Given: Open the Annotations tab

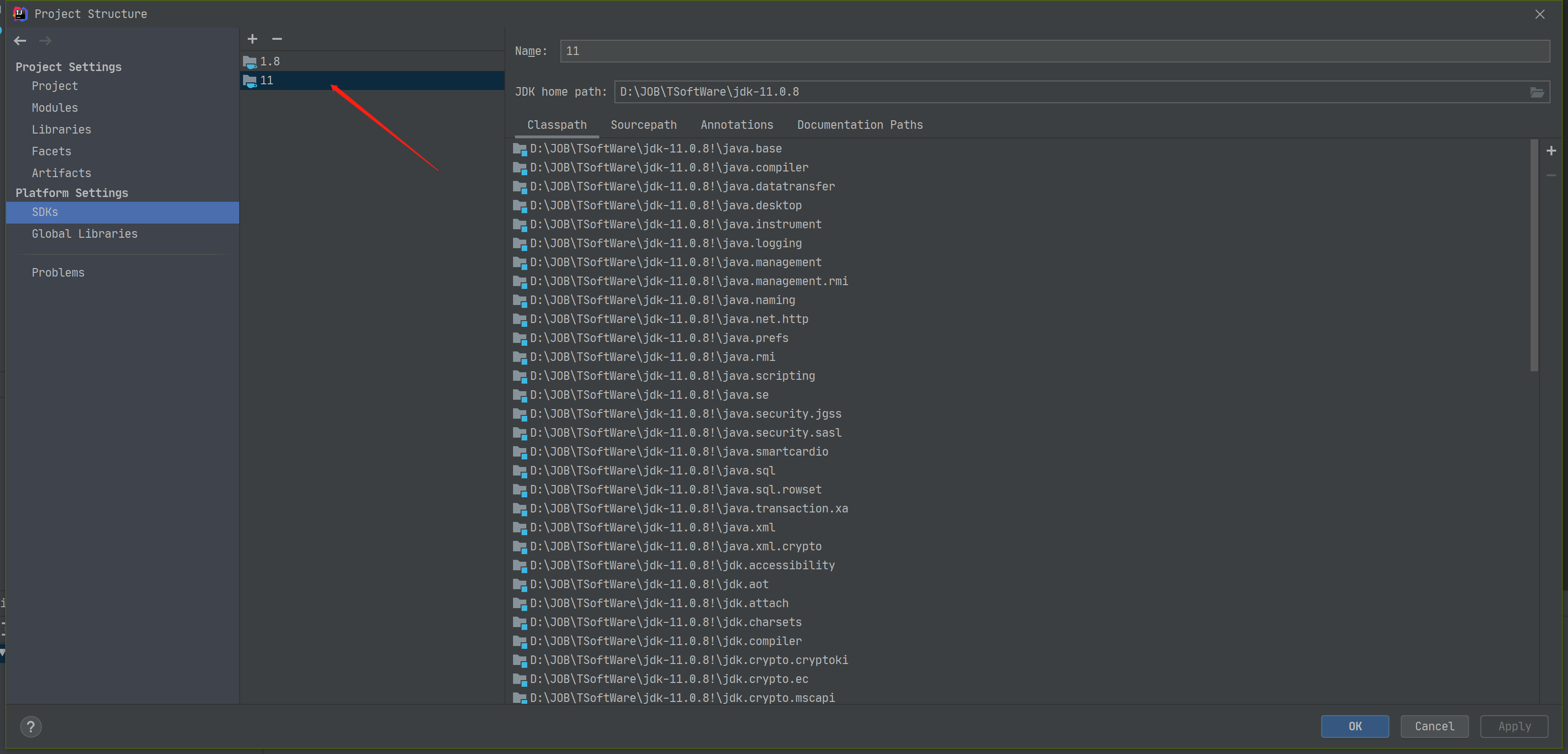Looking at the screenshot, I should [737, 125].
